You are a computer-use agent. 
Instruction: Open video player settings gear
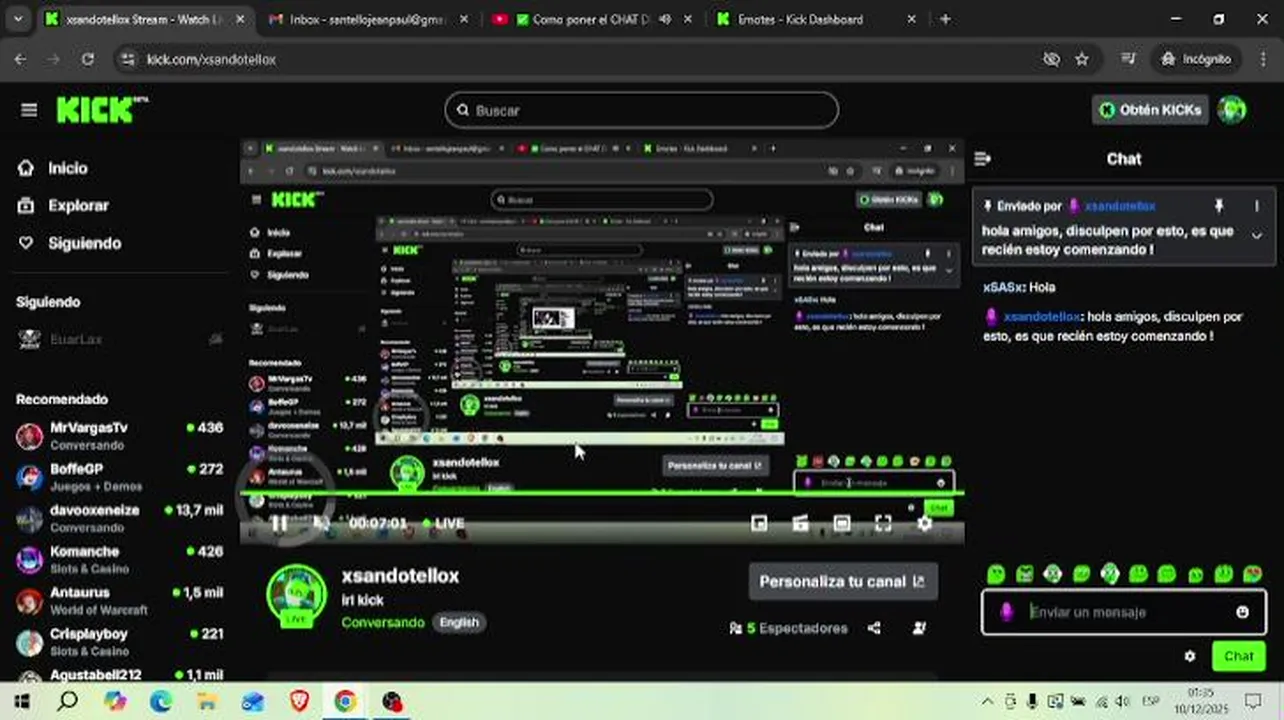pyautogui.click(x=925, y=523)
